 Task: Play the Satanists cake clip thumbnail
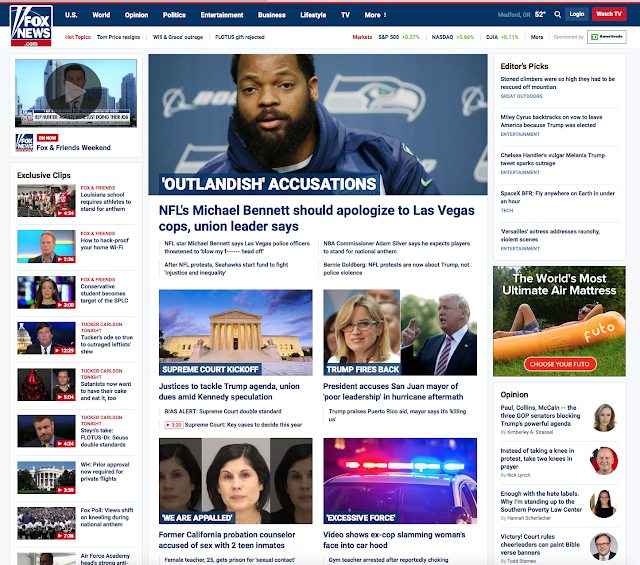46,385
